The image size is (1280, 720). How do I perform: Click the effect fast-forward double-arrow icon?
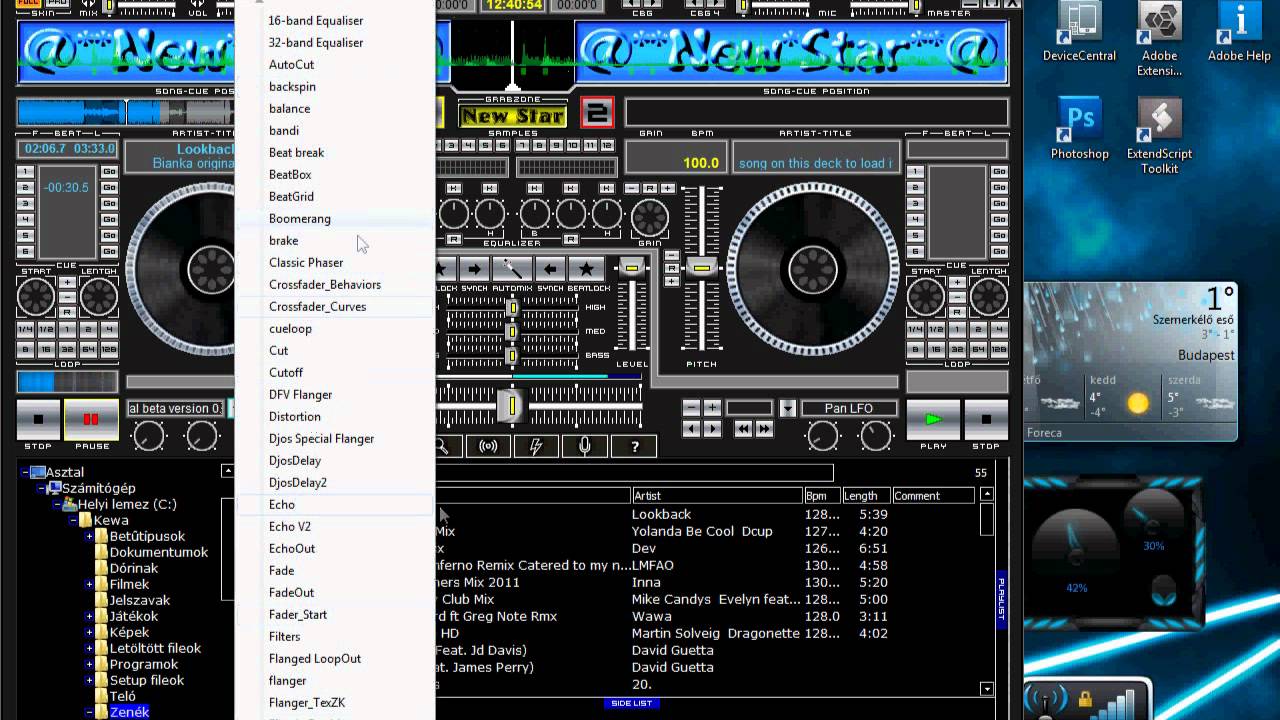(764, 429)
